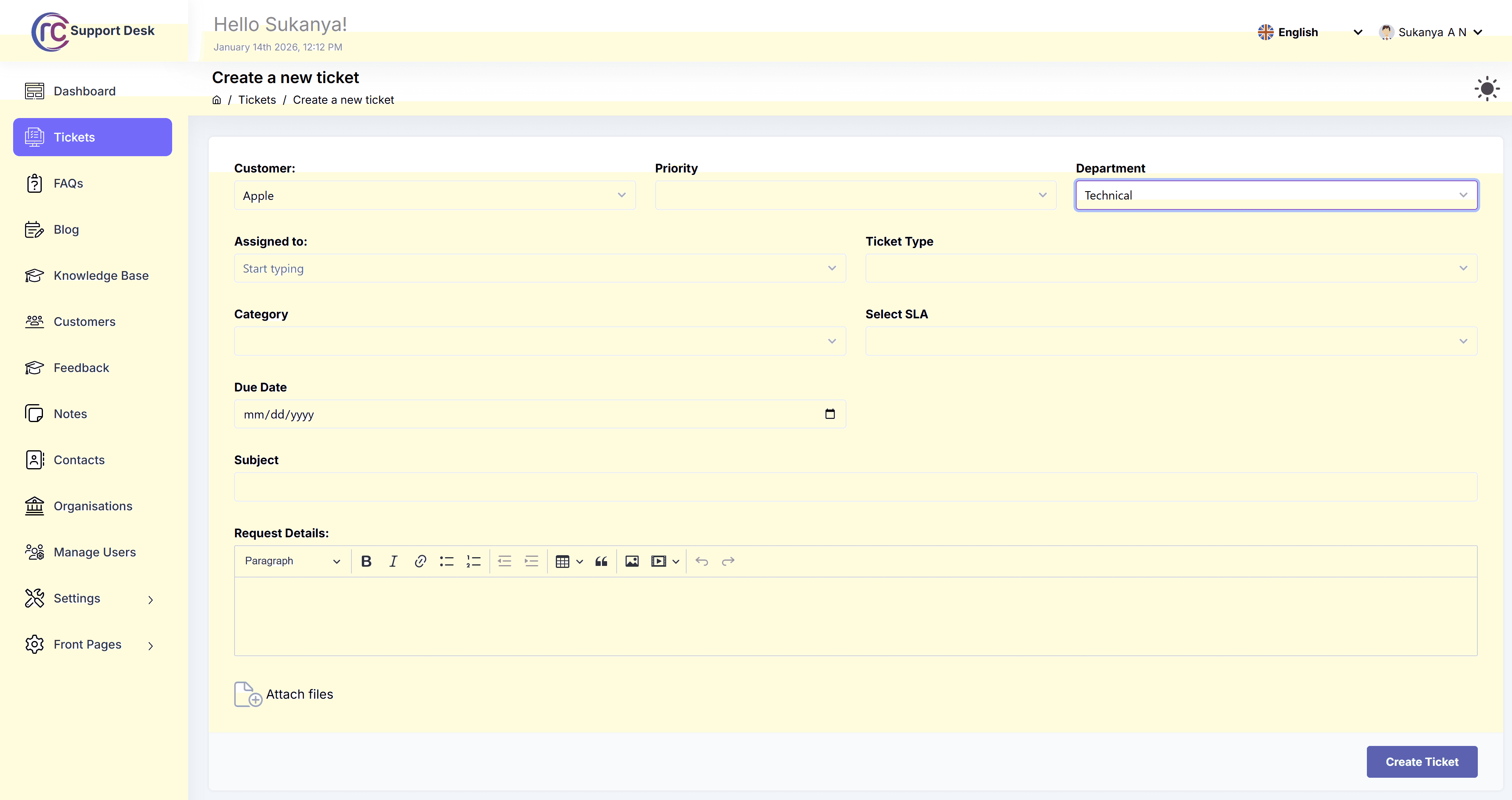
Task: Open the English language selector
Action: (x=1310, y=32)
